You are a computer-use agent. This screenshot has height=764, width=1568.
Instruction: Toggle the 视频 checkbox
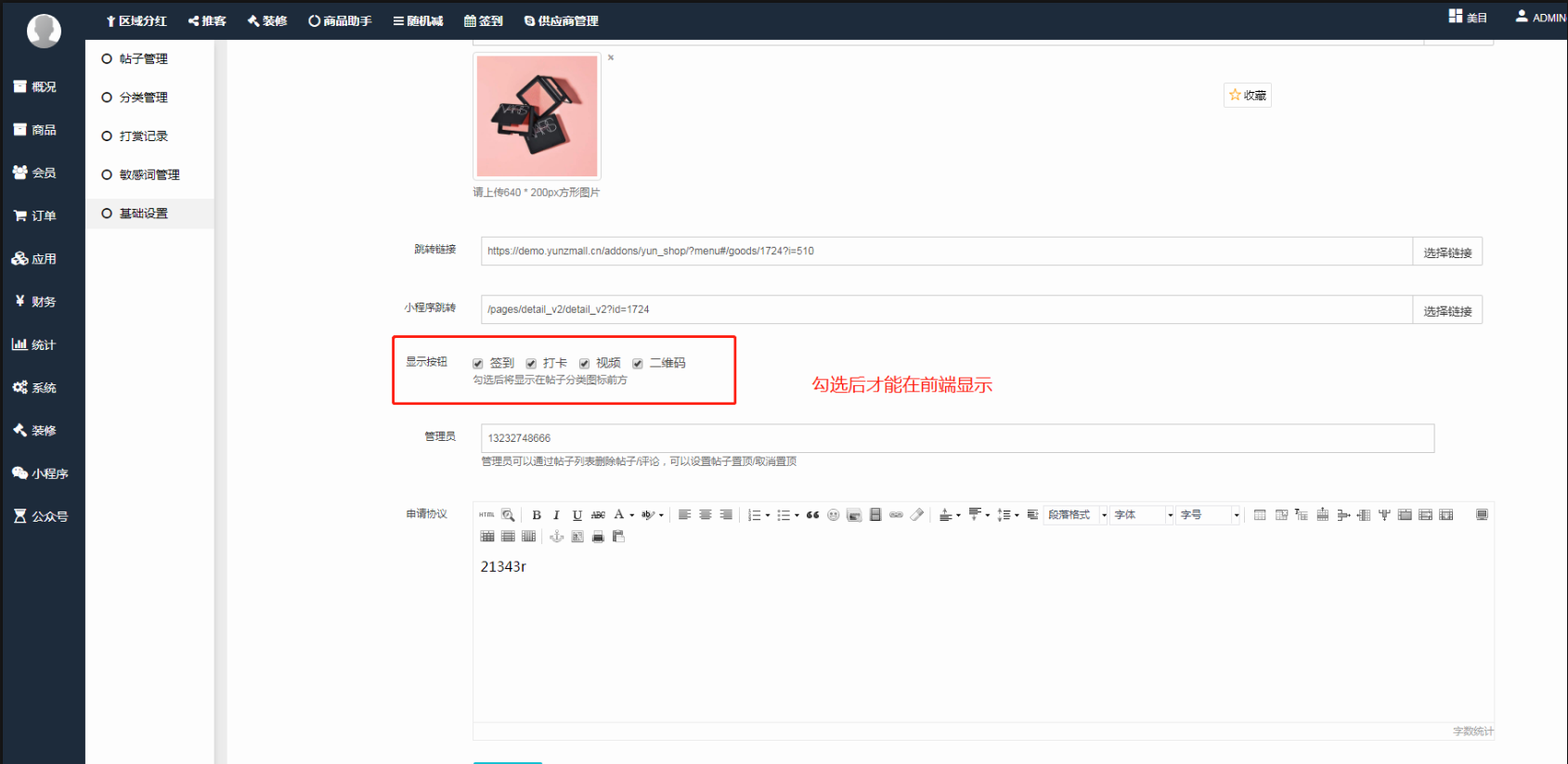[585, 364]
